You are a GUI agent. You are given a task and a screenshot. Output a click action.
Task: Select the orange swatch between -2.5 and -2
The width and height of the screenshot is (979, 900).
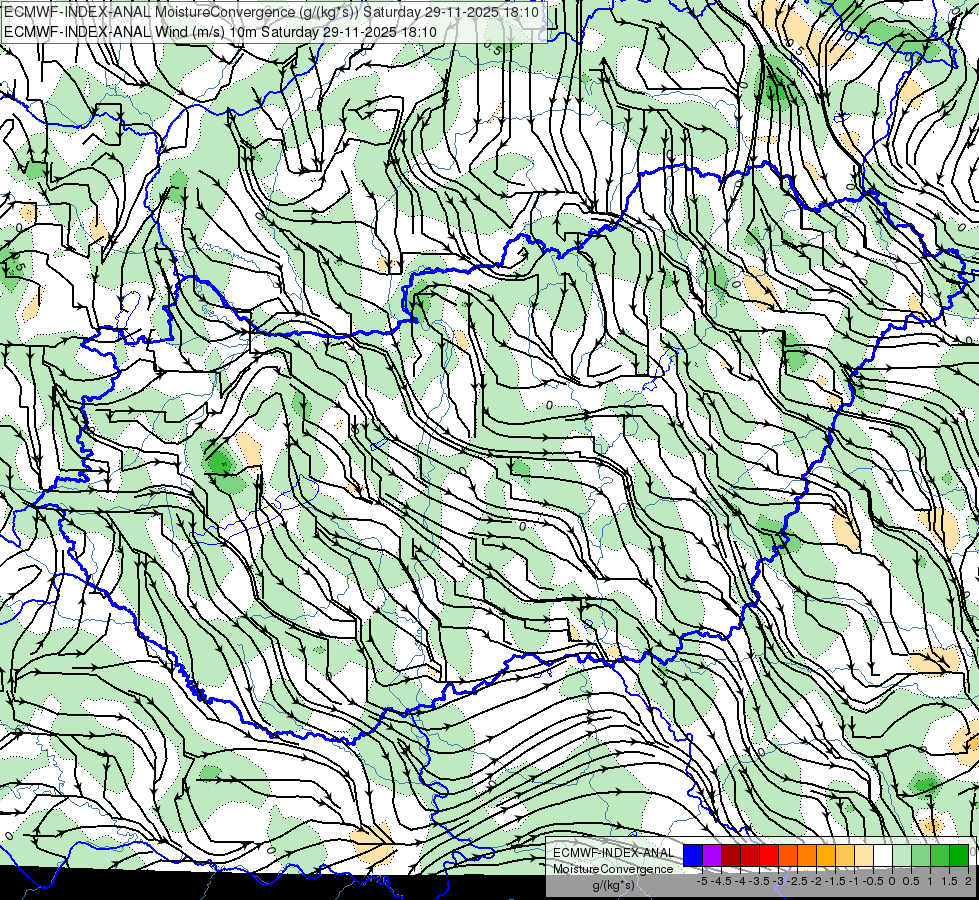[807, 855]
